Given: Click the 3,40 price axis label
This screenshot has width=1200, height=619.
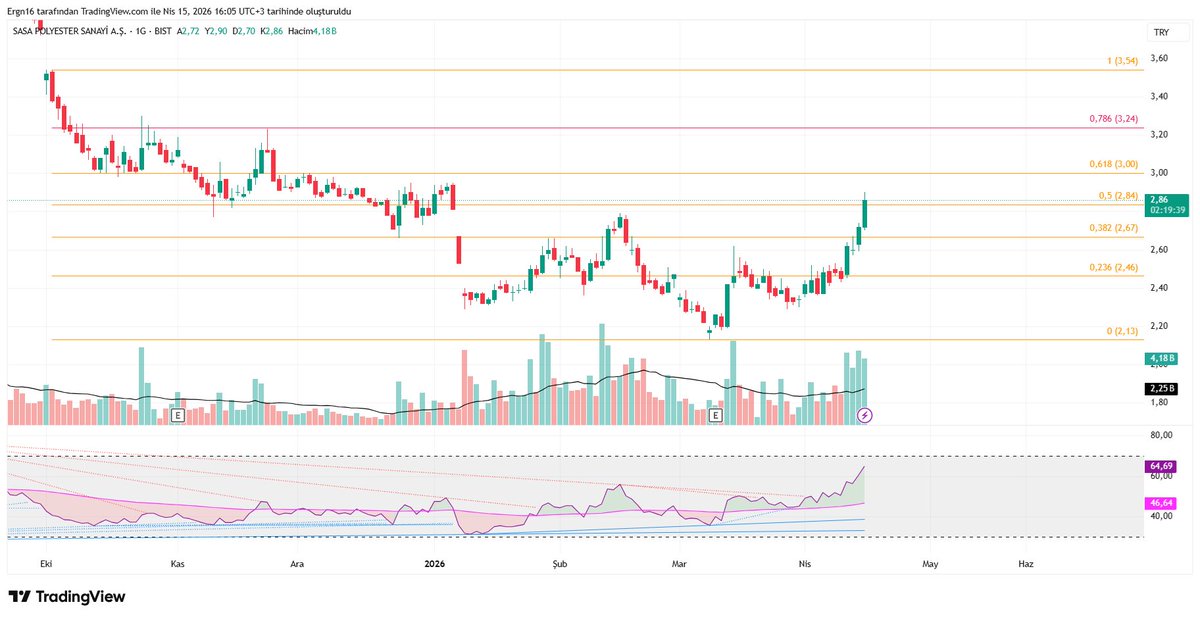Looking at the screenshot, I should (1159, 97).
